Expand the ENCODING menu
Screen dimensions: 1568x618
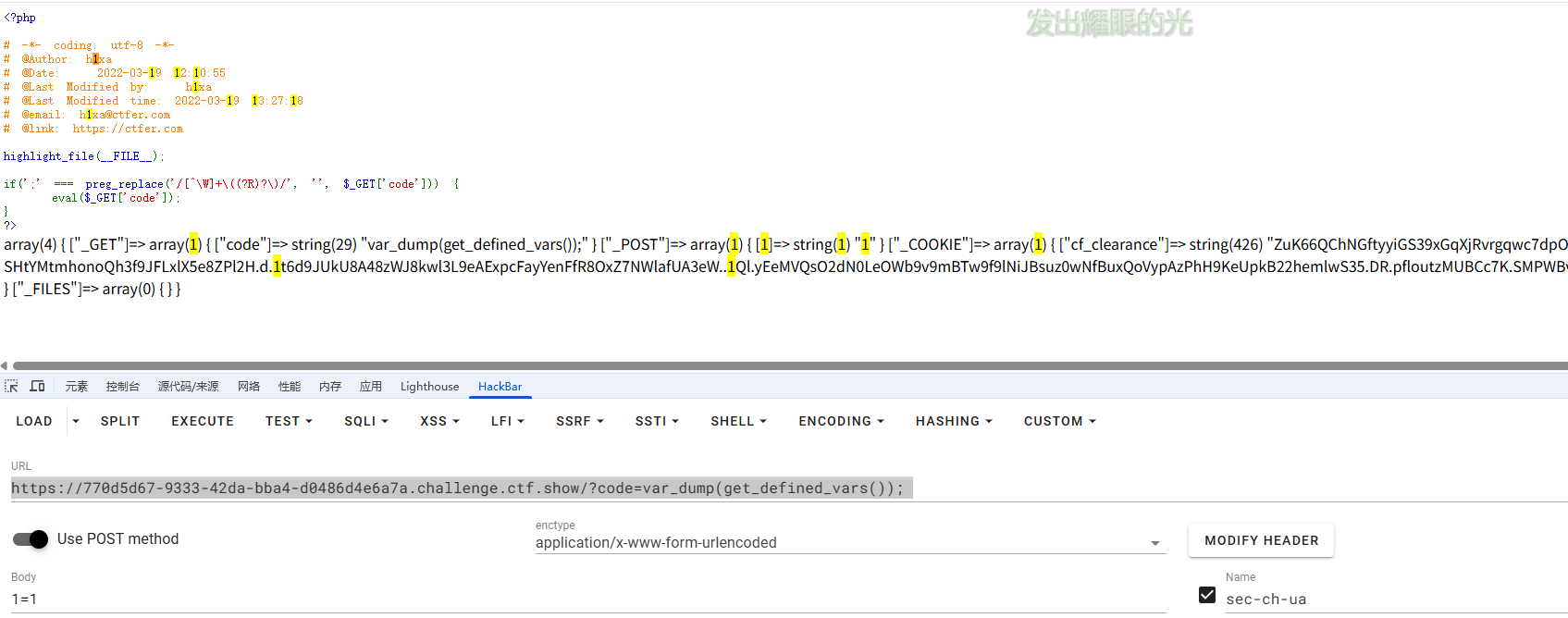(x=841, y=421)
